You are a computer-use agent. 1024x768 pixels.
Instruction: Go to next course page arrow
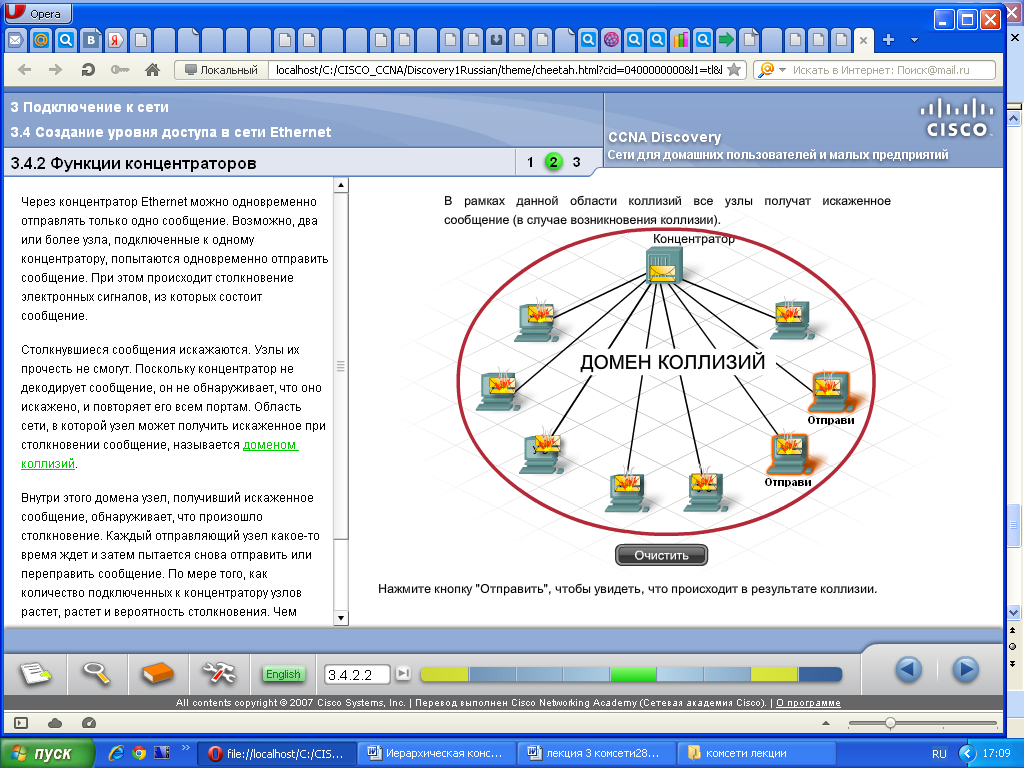[x=965, y=669]
